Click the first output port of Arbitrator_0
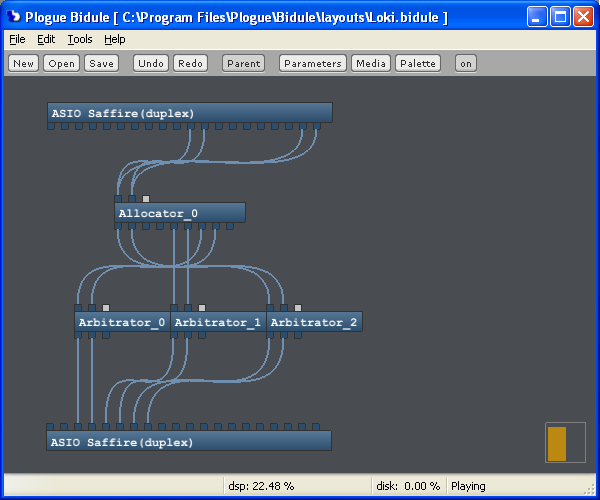 pos(78,335)
